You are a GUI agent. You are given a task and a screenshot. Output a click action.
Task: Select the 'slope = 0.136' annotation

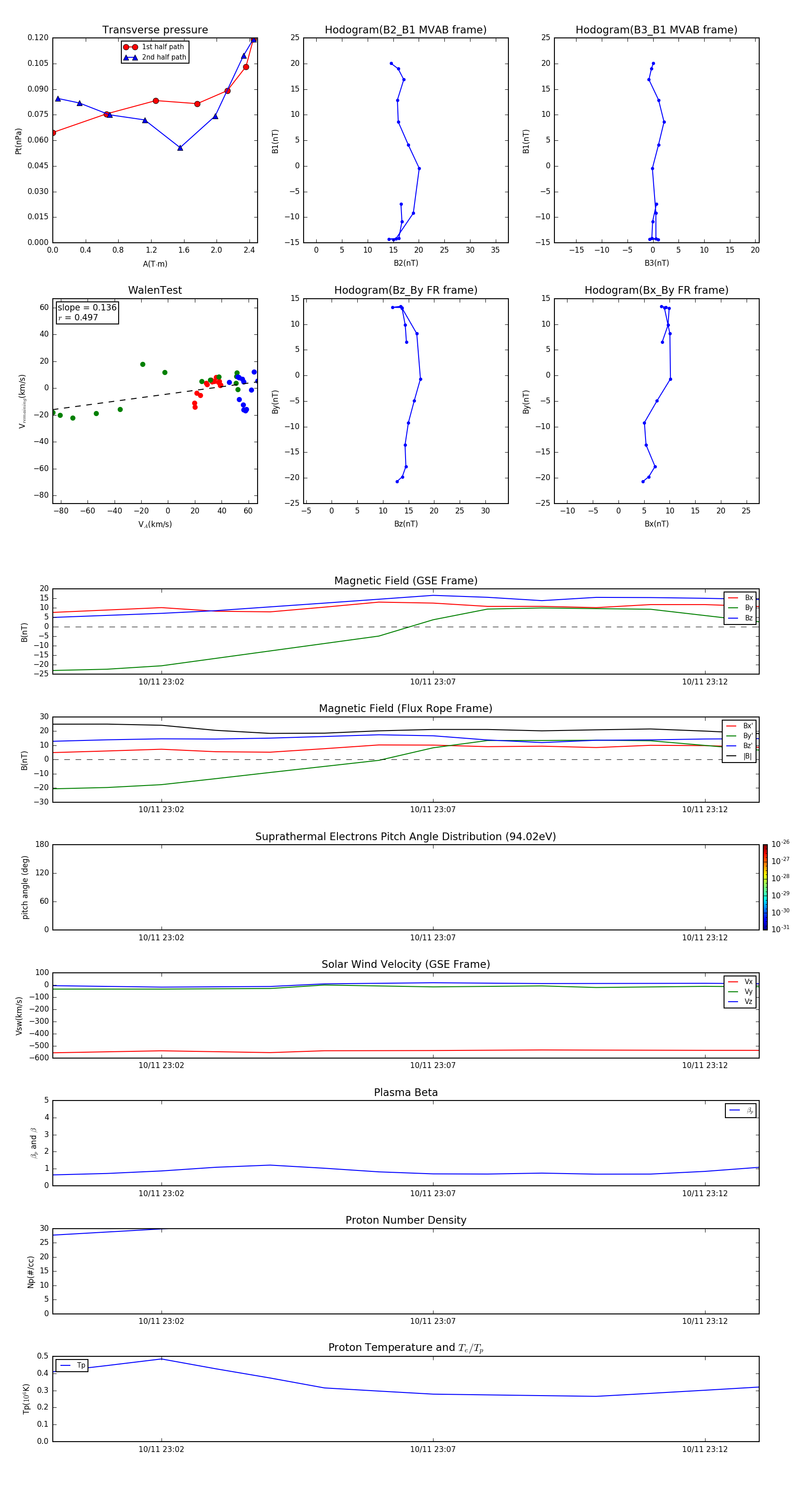[x=87, y=308]
